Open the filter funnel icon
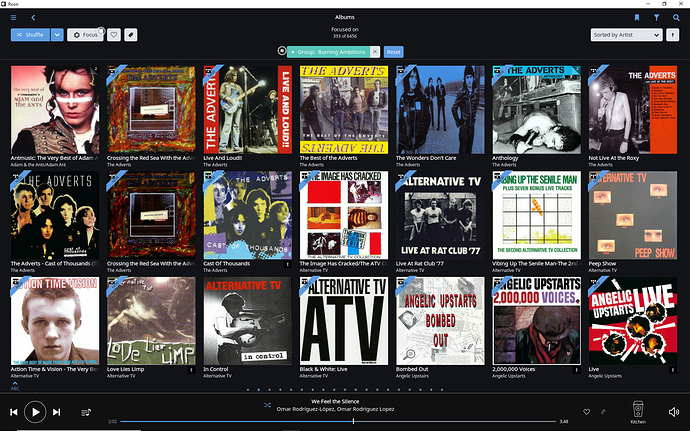The height and width of the screenshot is (431, 690). pos(656,18)
